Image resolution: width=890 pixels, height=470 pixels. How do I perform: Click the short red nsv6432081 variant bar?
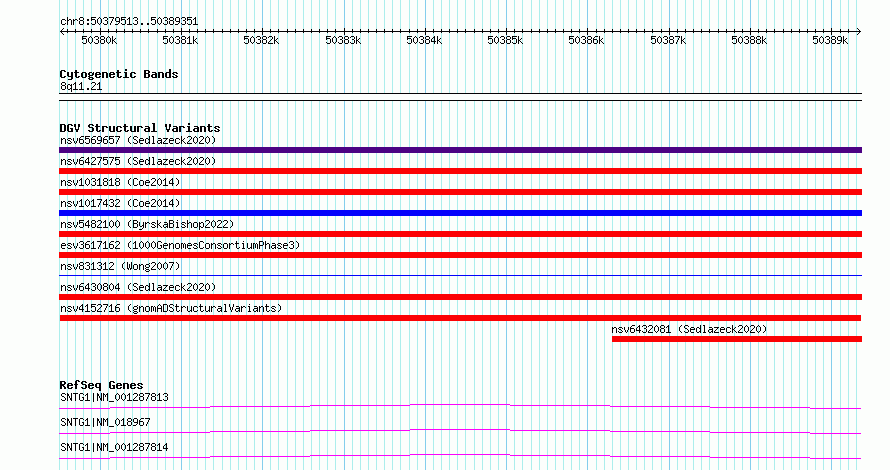click(737, 339)
